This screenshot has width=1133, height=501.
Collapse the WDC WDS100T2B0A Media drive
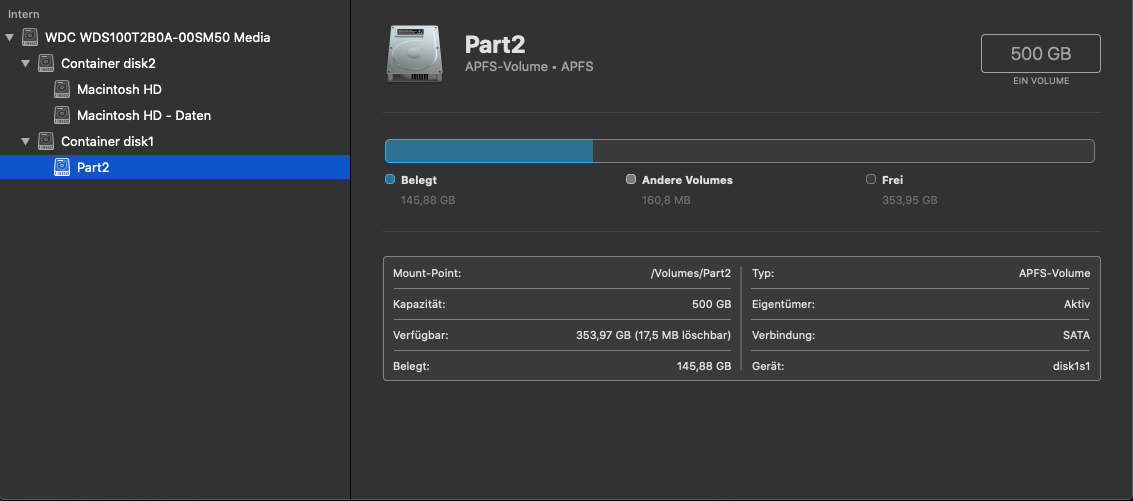point(10,37)
